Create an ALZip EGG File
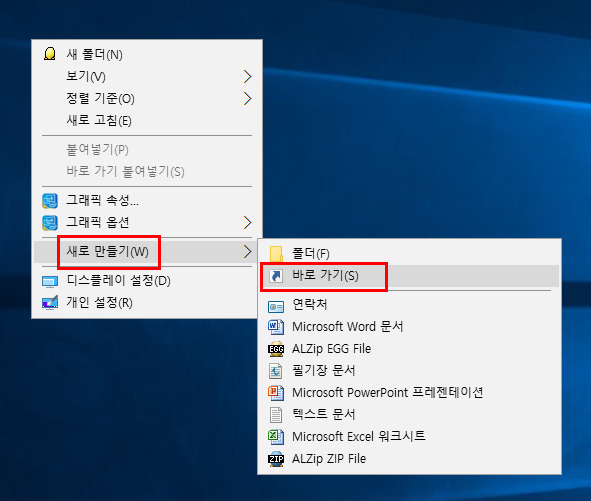This screenshot has height=501, width=591. pyautogui.click(x=410, y=349)
